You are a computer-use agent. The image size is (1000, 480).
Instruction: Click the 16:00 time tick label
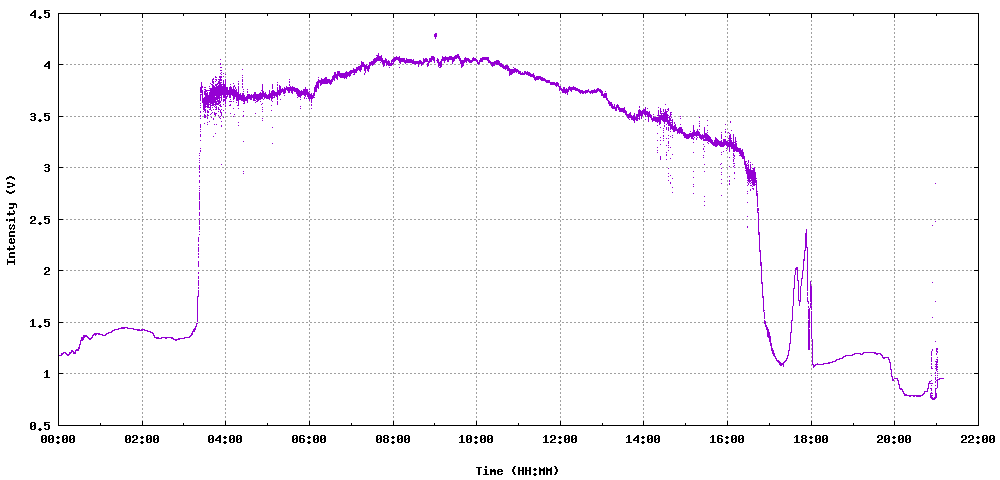727,439
